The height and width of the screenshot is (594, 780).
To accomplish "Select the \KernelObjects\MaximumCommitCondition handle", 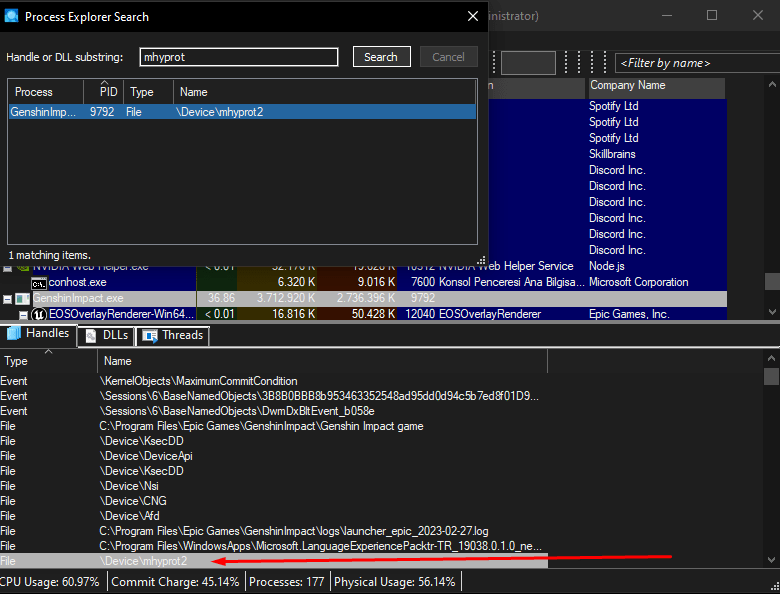I will click(274, 381).
